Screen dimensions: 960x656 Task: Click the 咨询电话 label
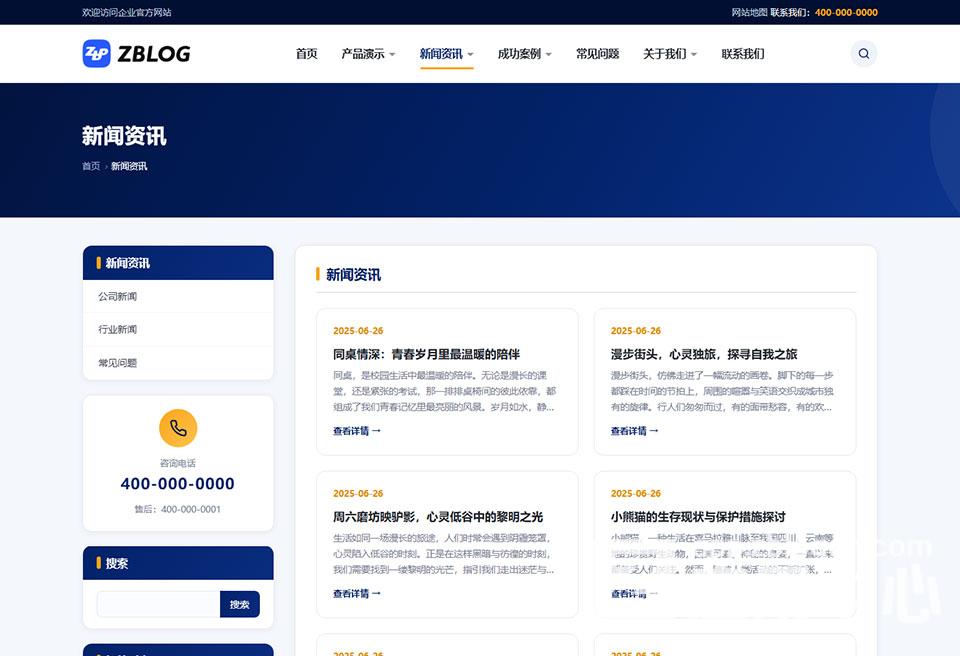[178, 463]
